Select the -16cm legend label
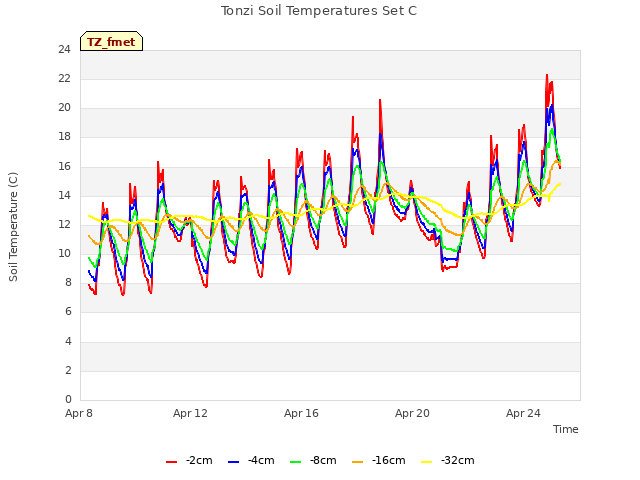This screenshot has height=480, width=640. click(x=388, y=460)
